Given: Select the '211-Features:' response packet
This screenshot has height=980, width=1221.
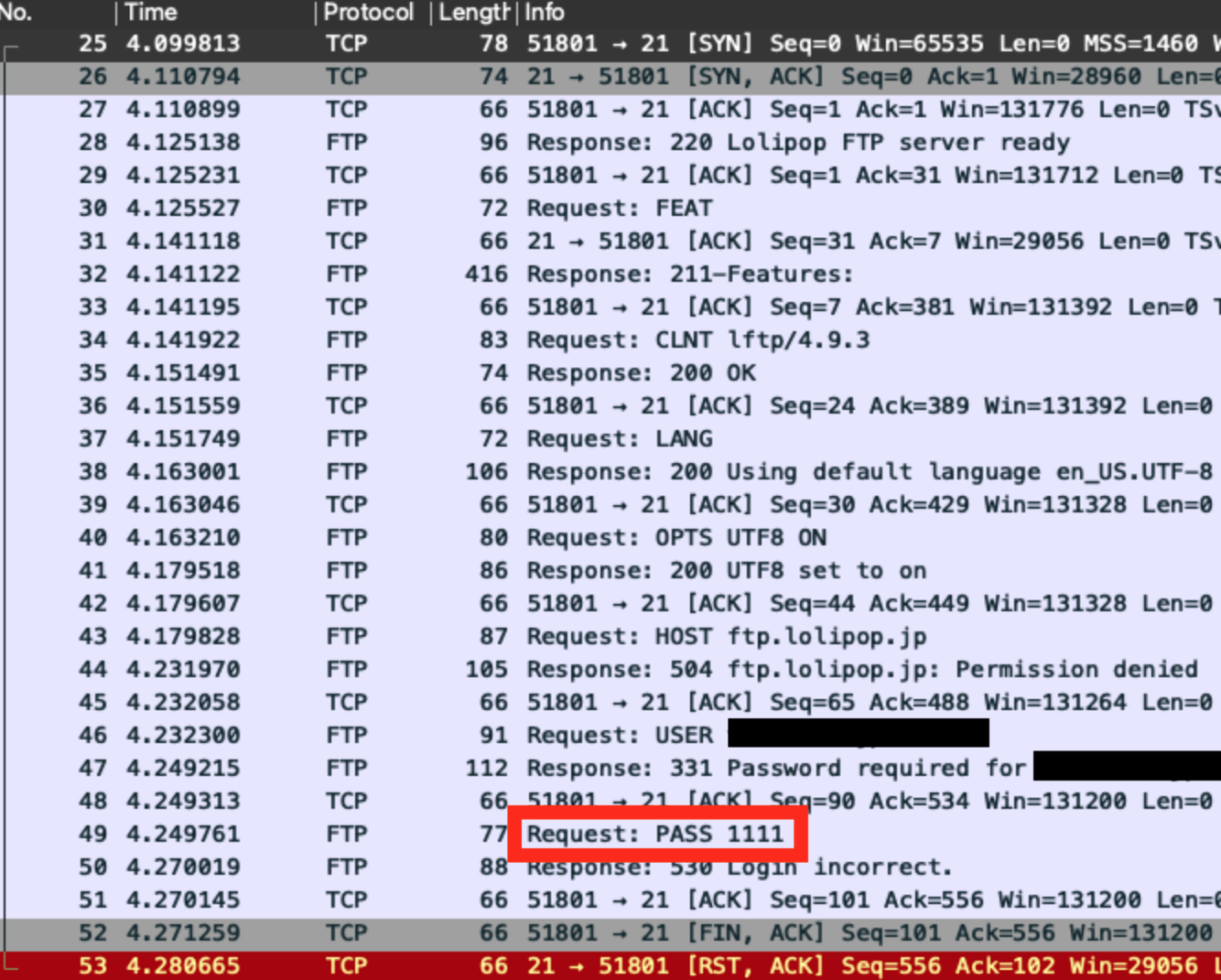Looking at the screenshot, I should 610,275.
